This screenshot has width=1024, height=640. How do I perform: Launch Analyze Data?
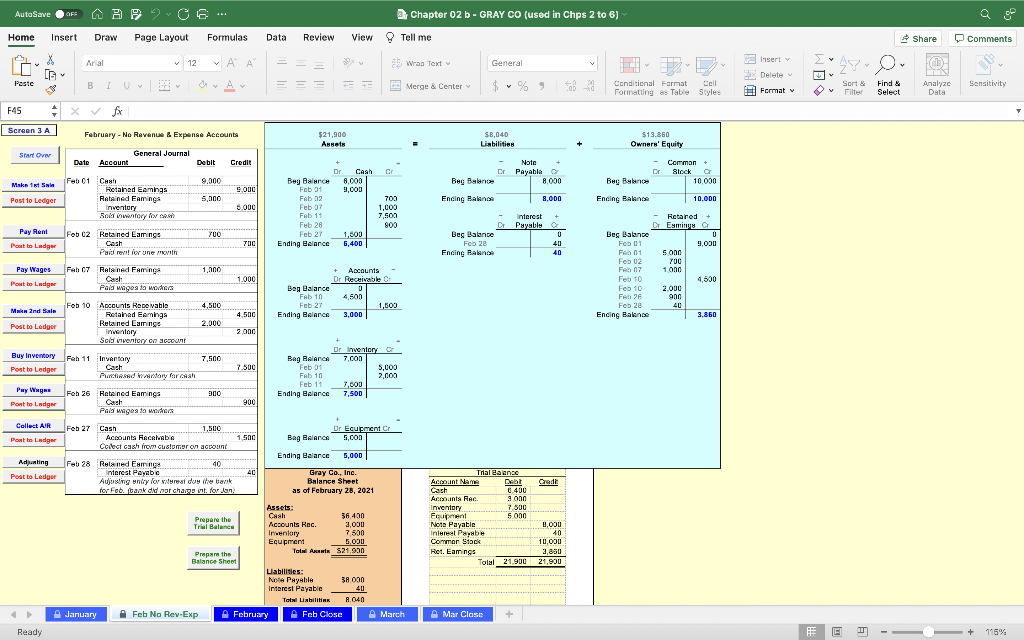point(936,73)
